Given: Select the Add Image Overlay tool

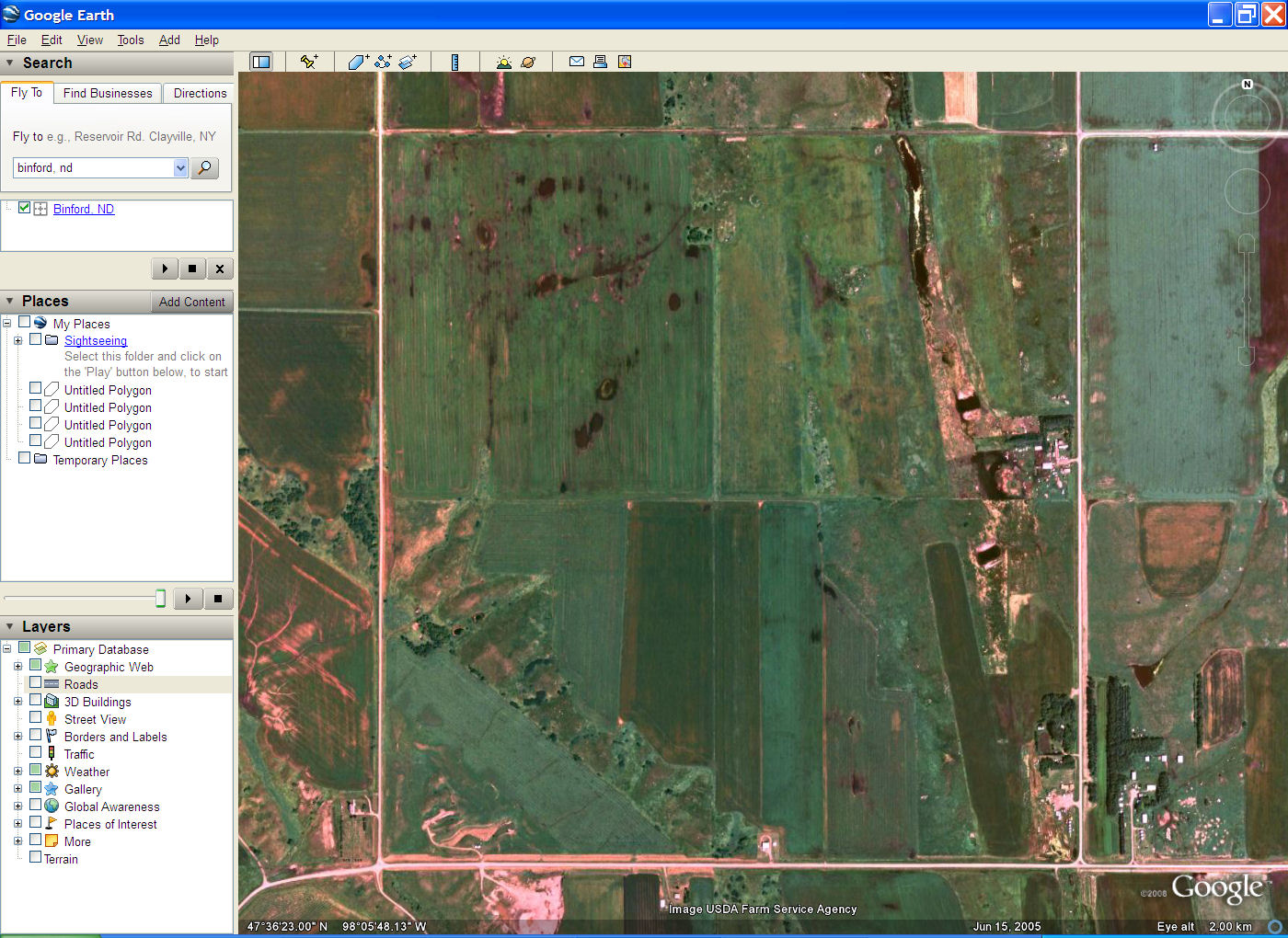Looking at the screenshot, I should 408,62.
